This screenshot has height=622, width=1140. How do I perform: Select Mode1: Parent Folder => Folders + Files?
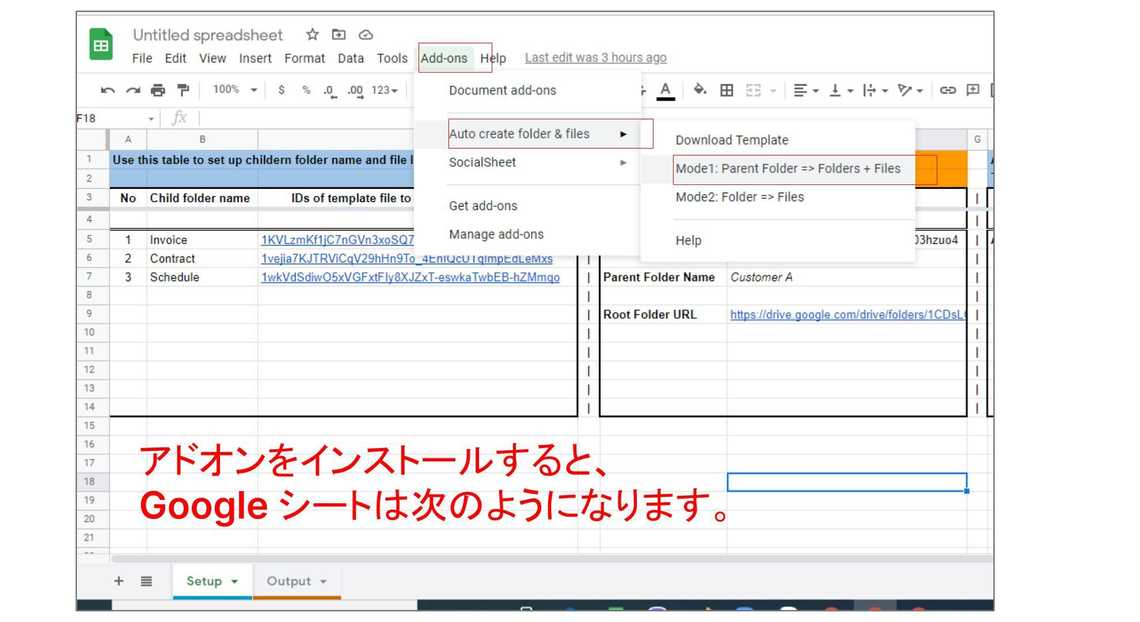pos(787,168)
